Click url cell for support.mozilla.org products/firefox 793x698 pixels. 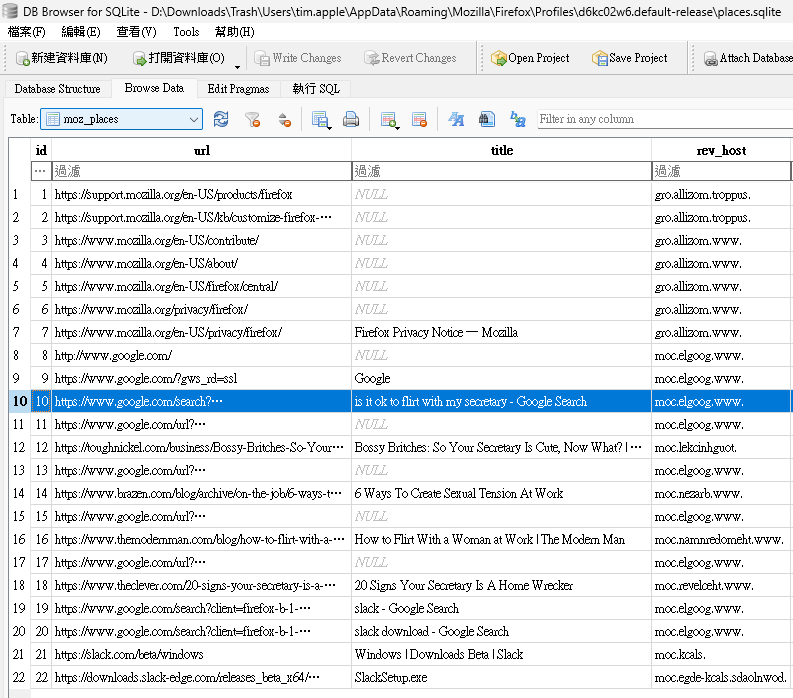tap(201, 194)
